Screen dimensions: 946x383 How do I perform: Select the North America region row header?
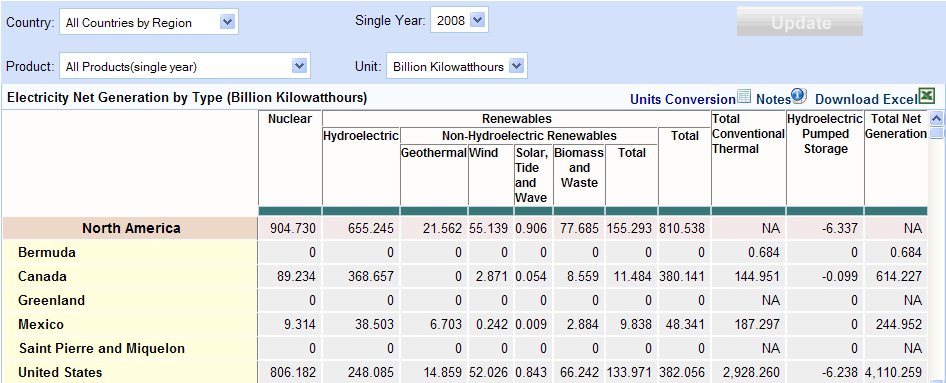[x=131, y=228]
